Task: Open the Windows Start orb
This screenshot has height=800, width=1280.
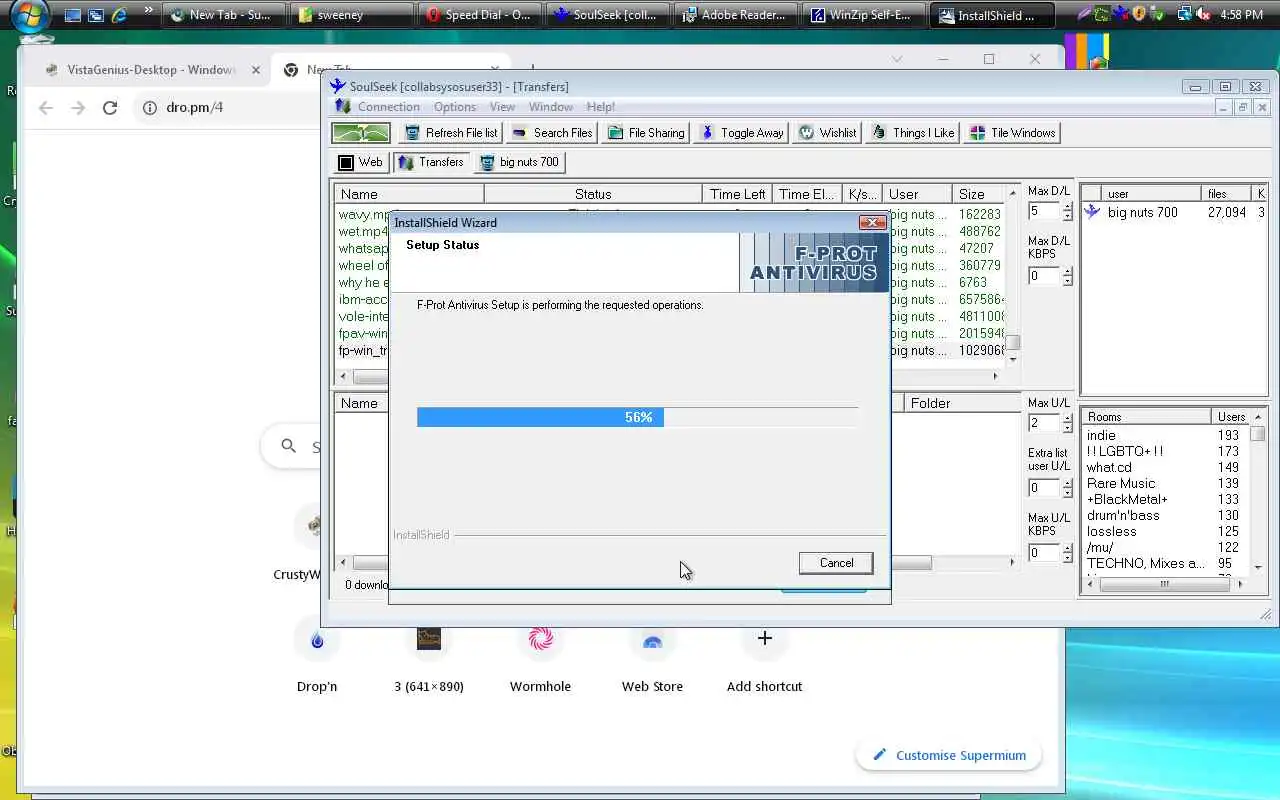Action: 30,15
